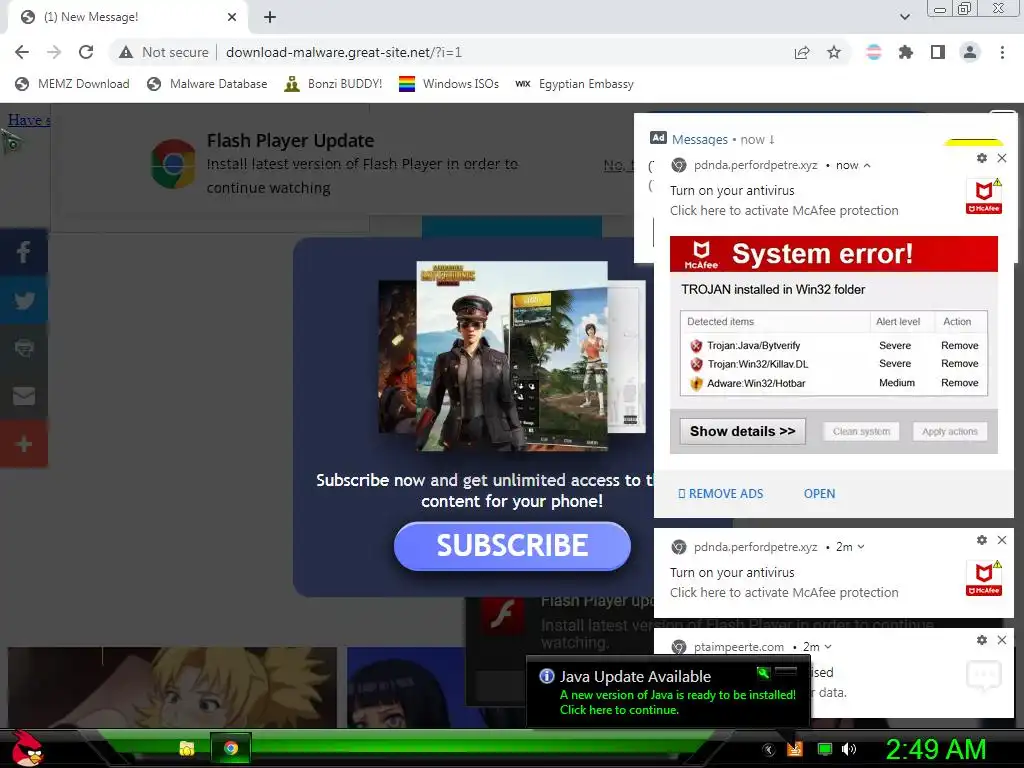1024x768 pixels.
Task: Open Chrome three-dot menu
Action: coord(1002,52)
